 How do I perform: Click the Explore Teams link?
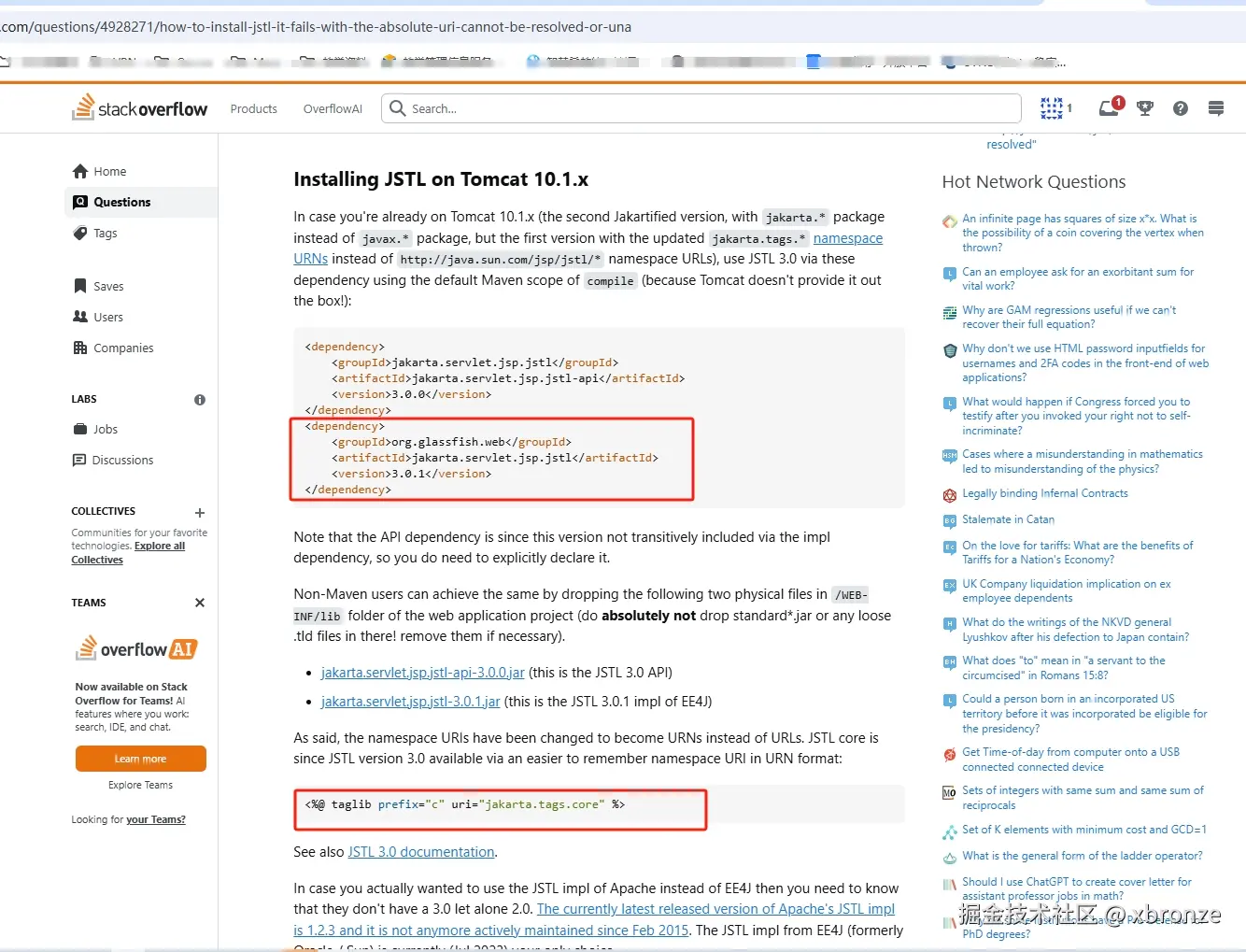point(140,785)
